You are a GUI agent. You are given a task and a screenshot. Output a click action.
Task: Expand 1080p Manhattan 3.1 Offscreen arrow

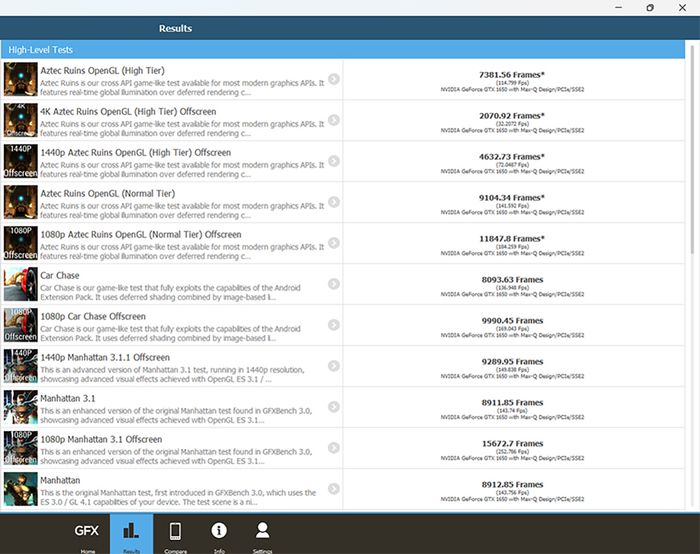click(x=333, y=448)
